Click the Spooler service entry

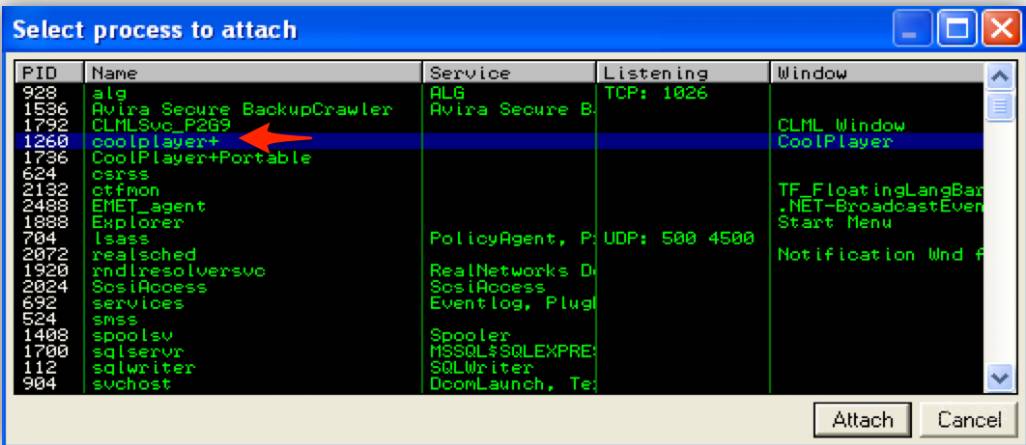[470, 336]
